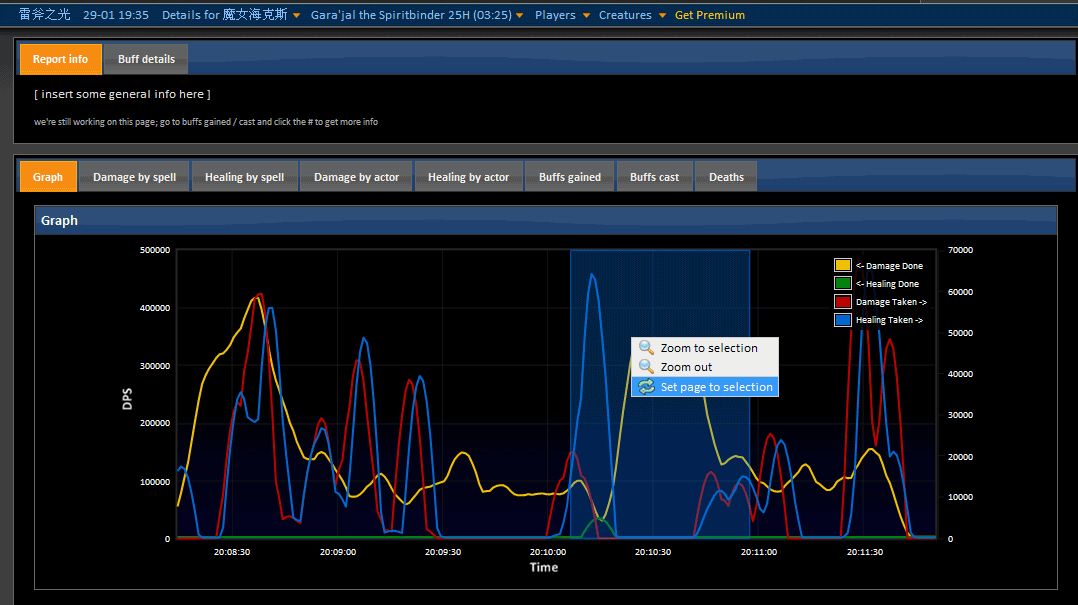Toggle the green Healing Done legend swatch

point(843,283)
